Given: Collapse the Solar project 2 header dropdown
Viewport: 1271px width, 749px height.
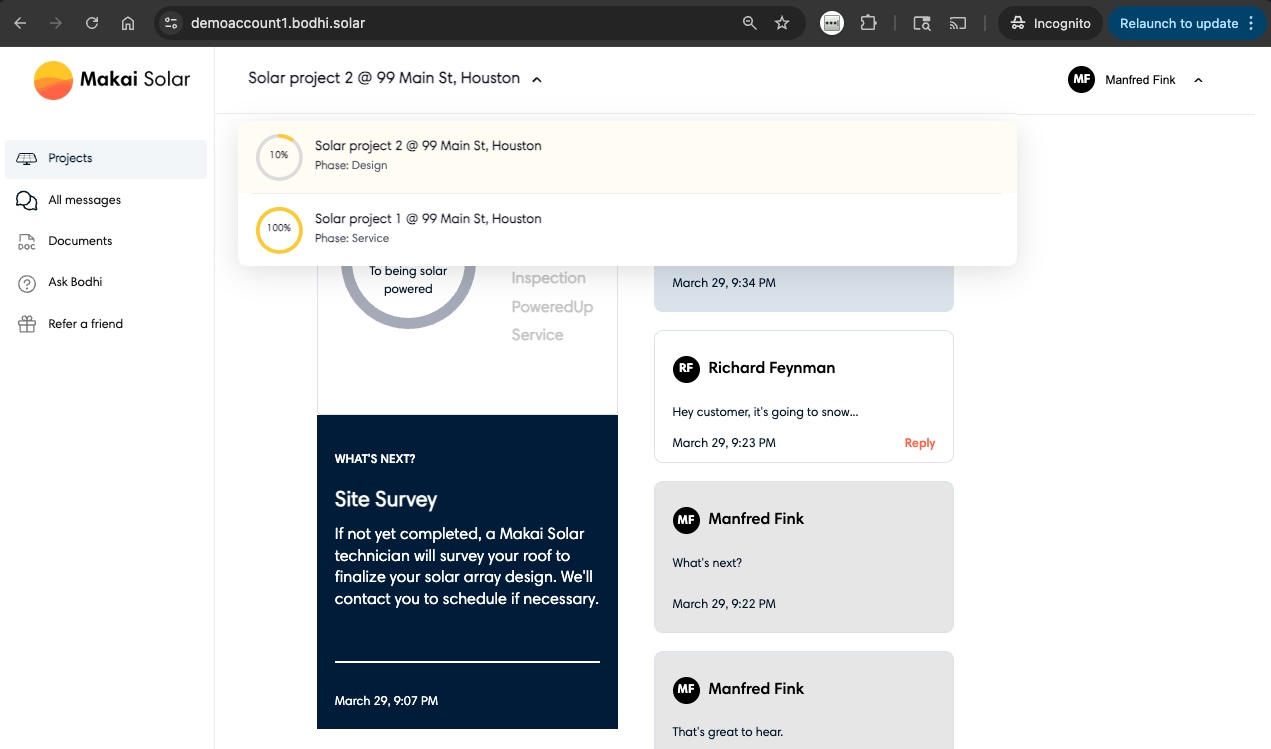Looking at the screenshot, I should coord(537,79).
